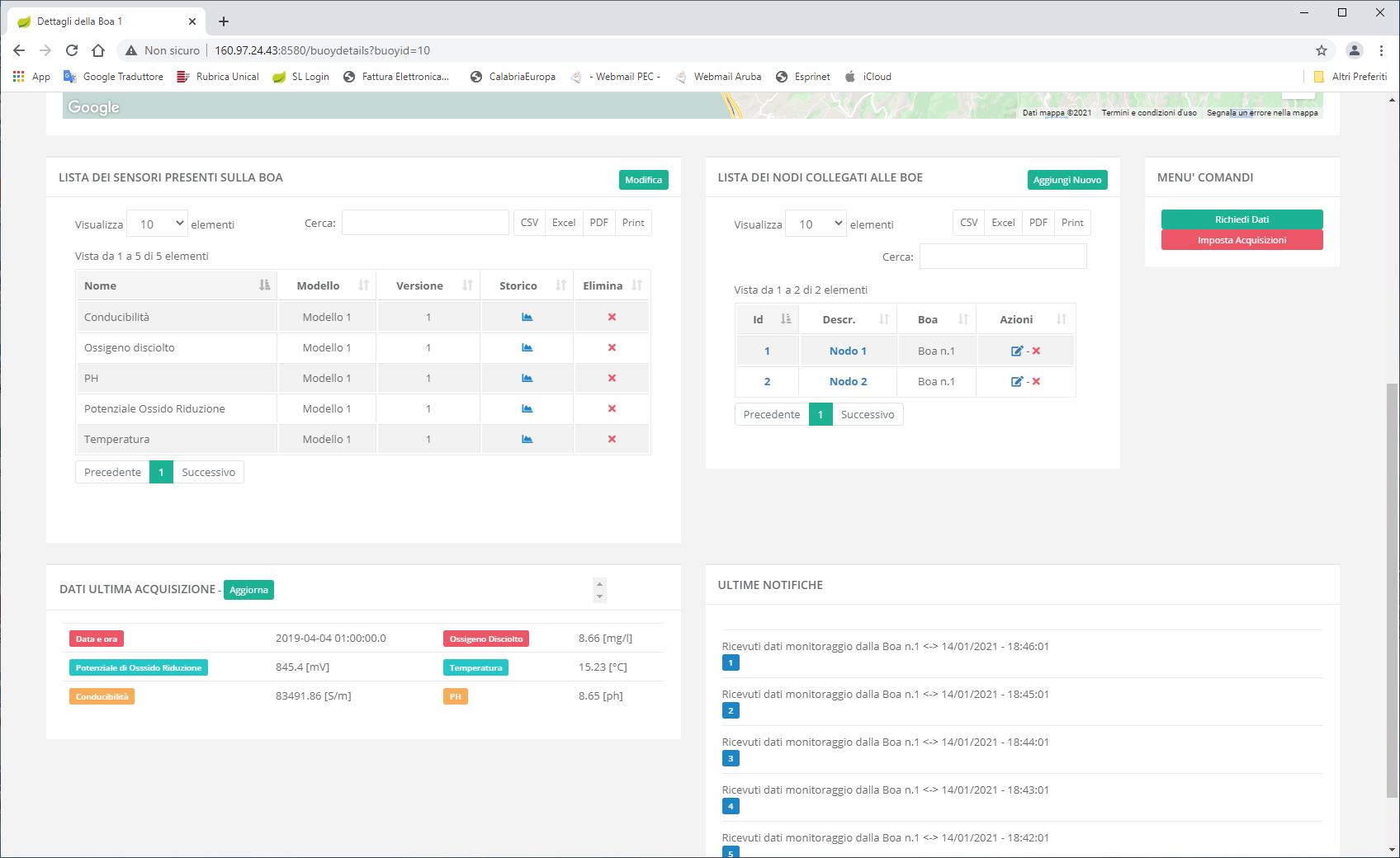Sort nodes table by Id column
1400x858 pixels.
(x=767, y=319)
